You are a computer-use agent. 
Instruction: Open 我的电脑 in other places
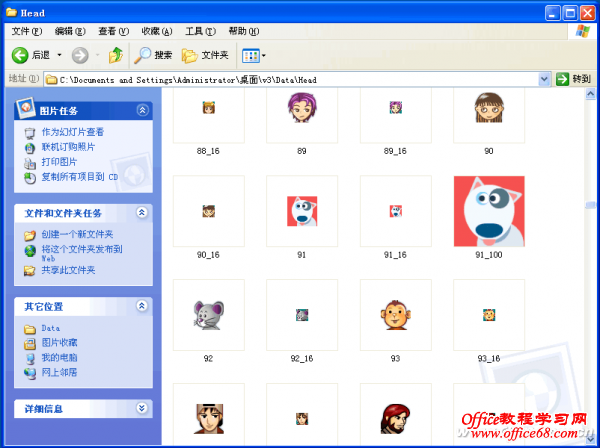click(59, 357)
